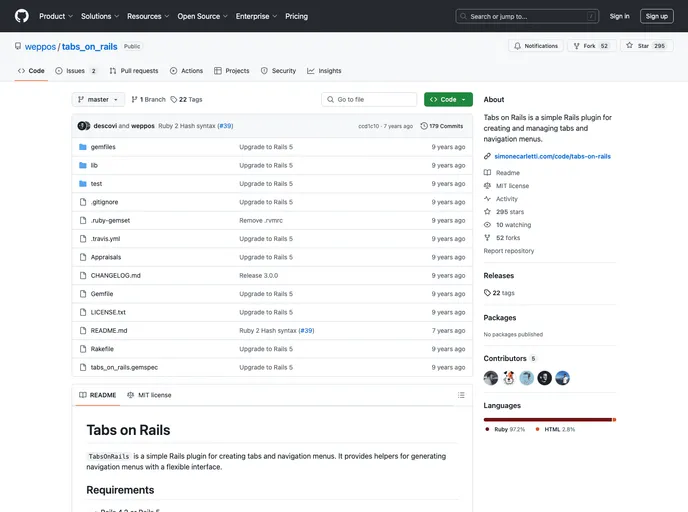688x512 pixels.
Task: Click the Rakefile file icon
Action: [x=82, y=349]
